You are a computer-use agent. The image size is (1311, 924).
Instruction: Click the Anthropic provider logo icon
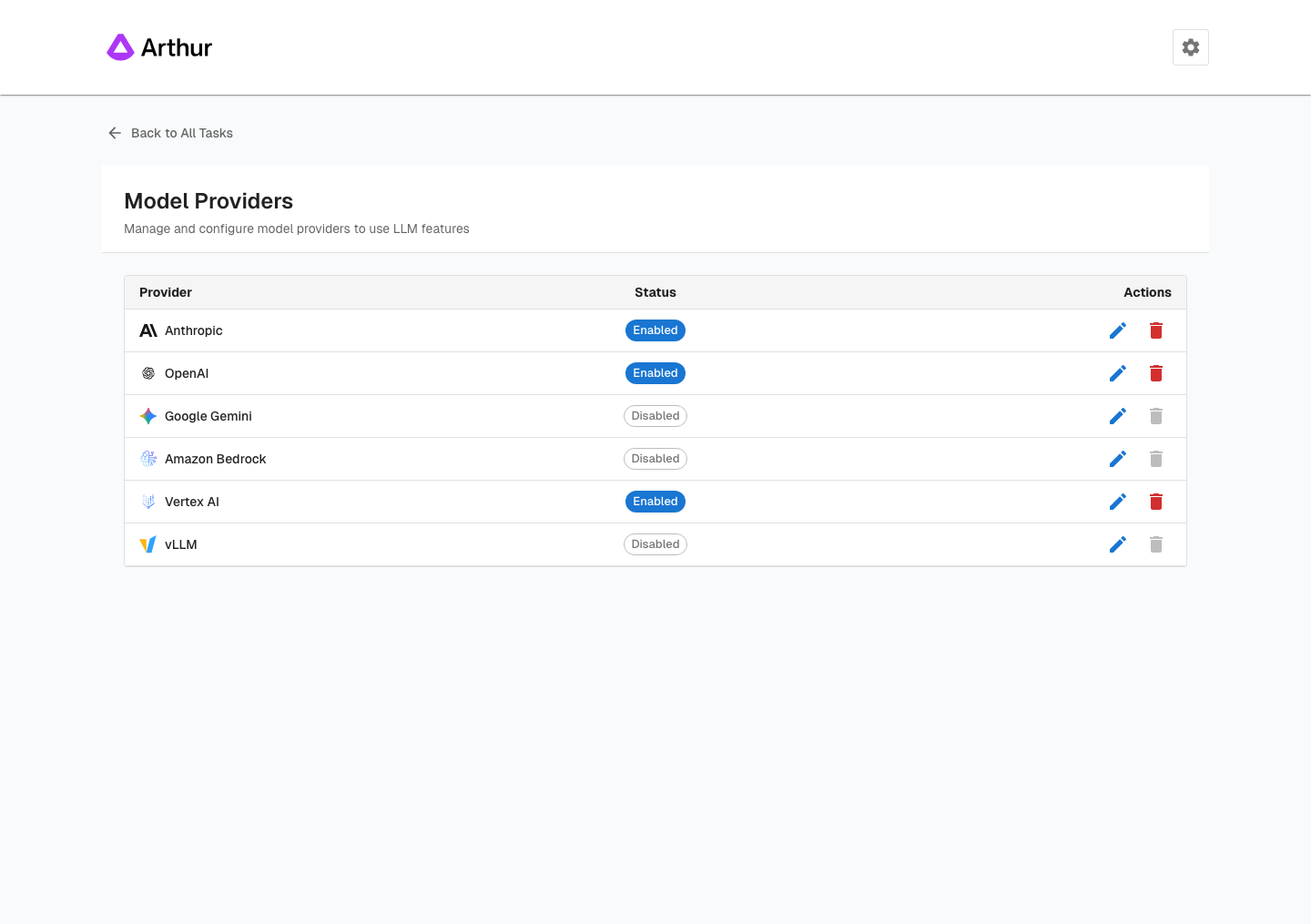coord(147,330)
